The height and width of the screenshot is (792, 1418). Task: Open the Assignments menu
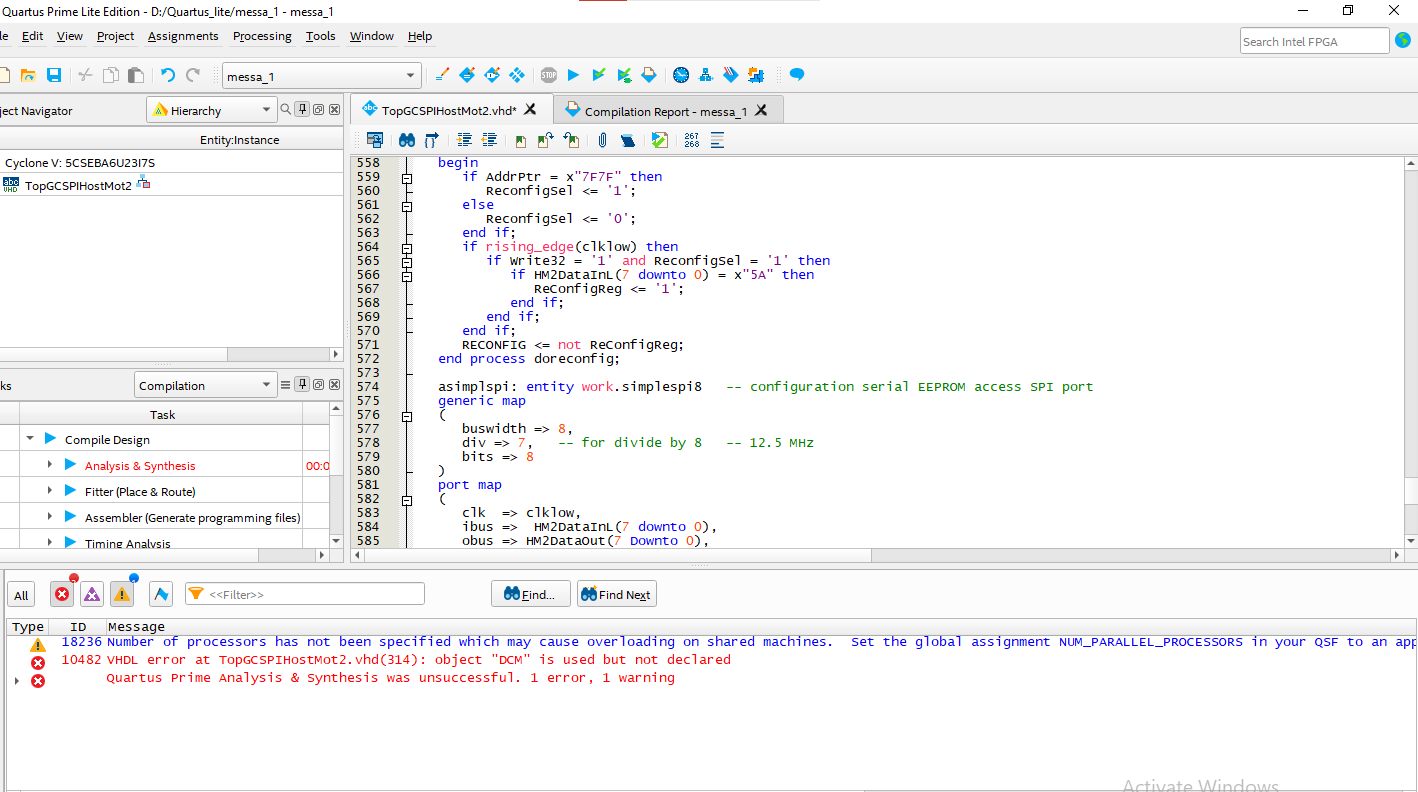pos(183,36)
